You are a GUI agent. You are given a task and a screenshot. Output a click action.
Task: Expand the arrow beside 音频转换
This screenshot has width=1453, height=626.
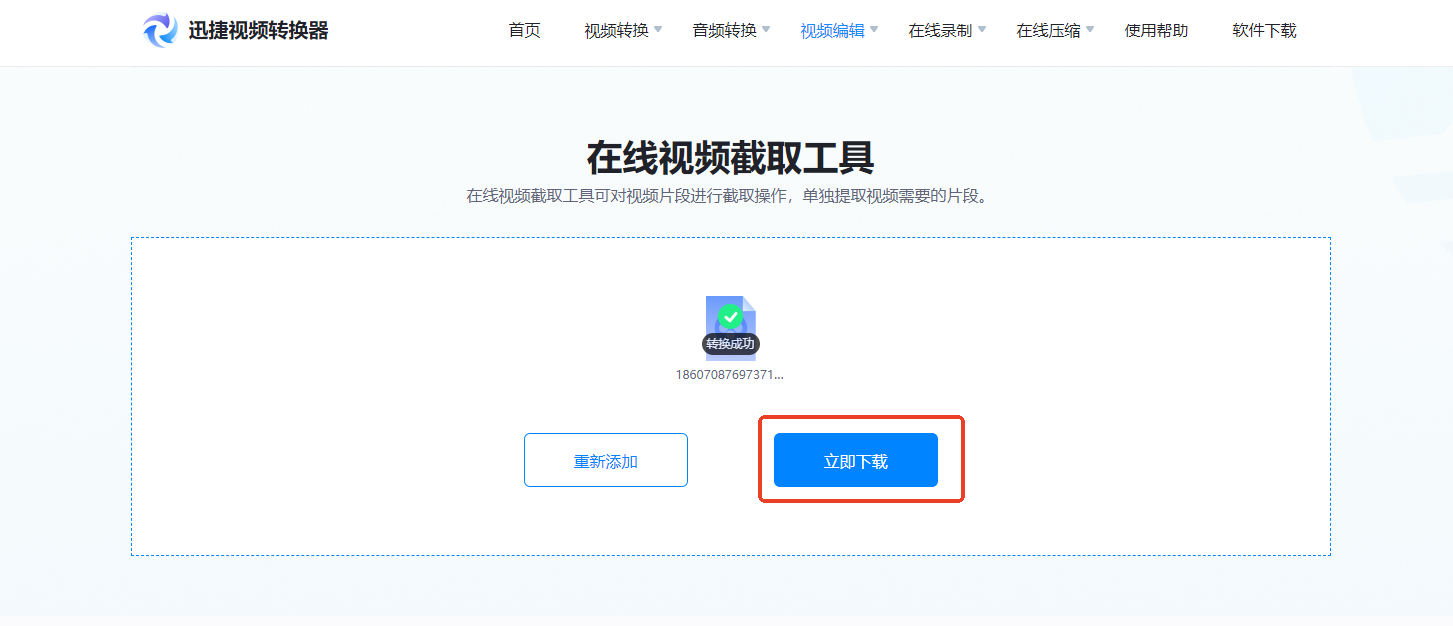[x=766, y=30]
